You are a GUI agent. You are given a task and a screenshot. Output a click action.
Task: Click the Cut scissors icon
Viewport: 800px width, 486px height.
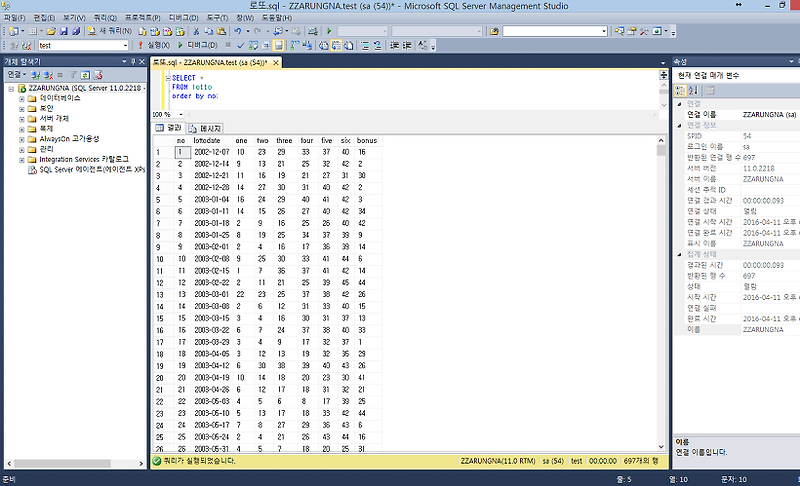[196, 31]
